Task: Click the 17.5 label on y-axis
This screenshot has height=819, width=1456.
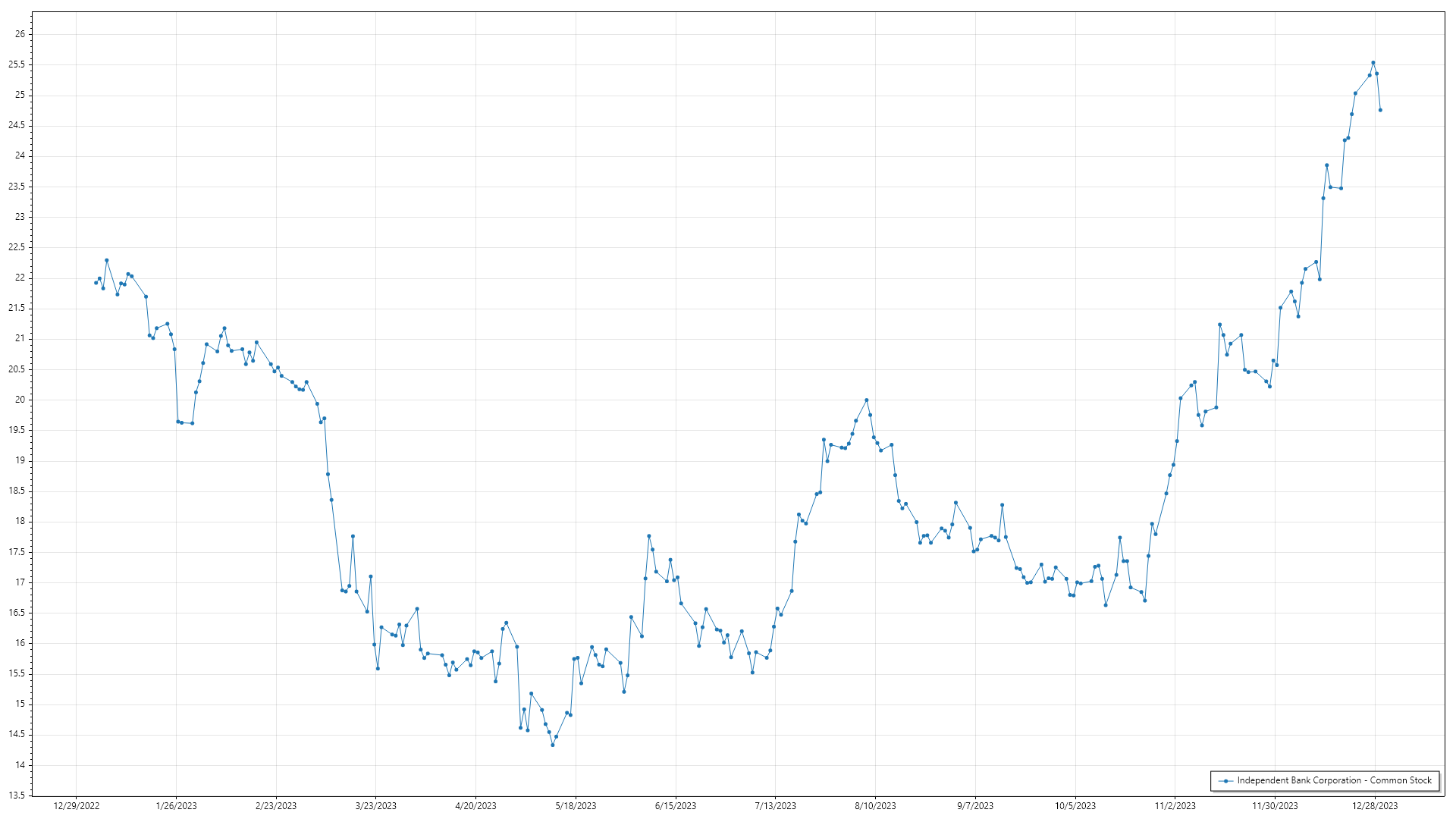Action: tap(17, 552)
